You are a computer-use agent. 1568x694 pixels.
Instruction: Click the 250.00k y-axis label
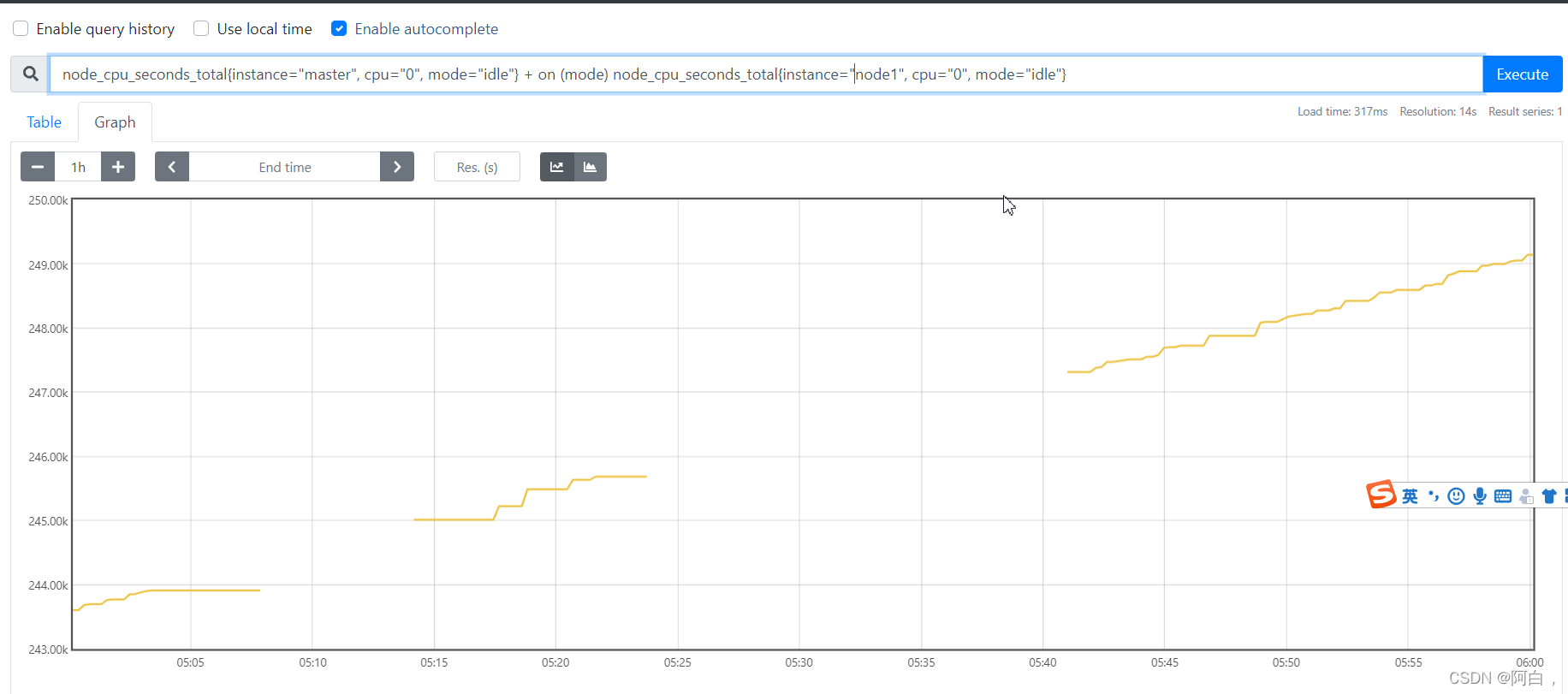coord(48,200)
